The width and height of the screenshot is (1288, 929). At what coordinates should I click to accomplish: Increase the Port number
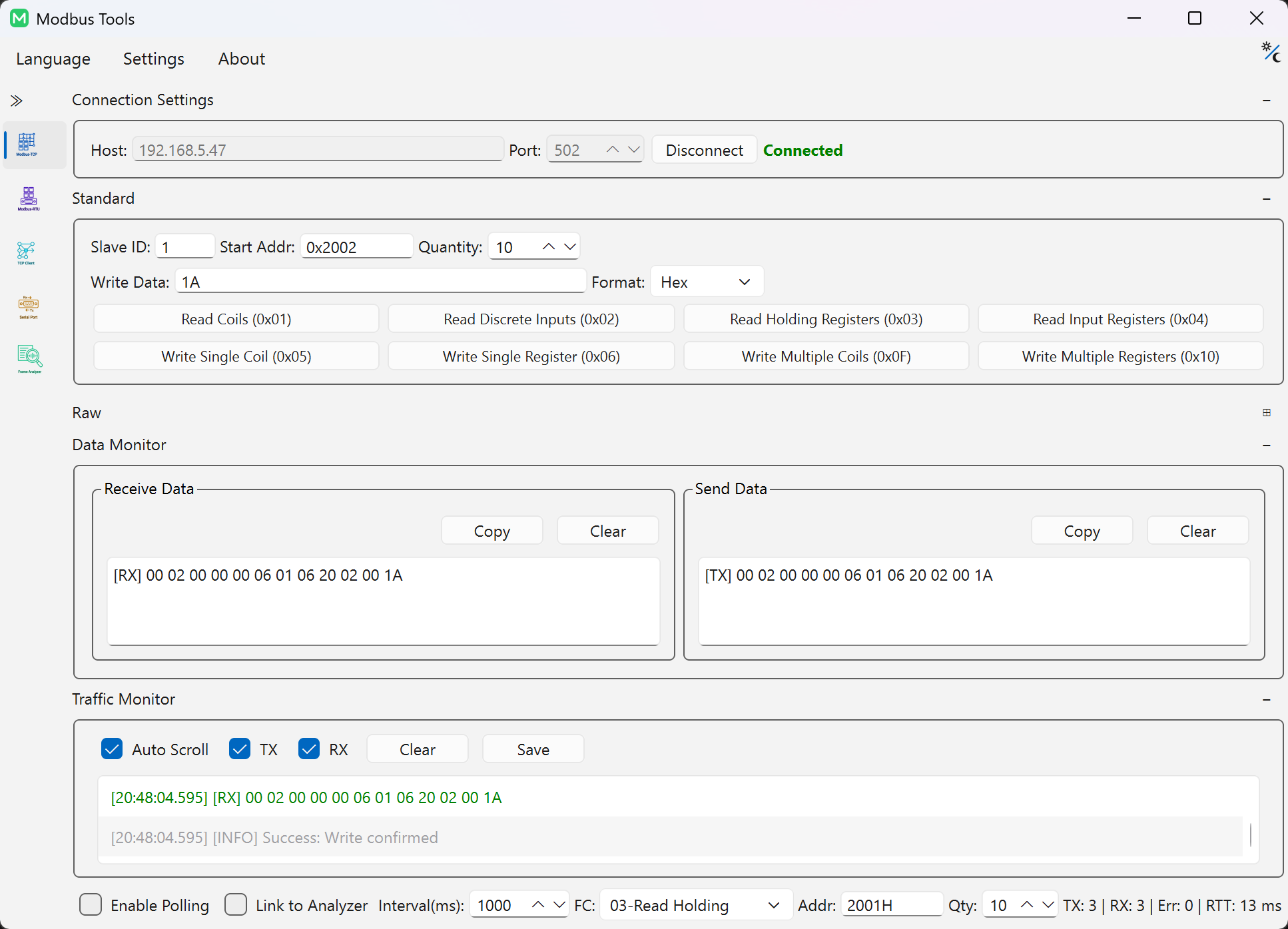pos(613,150)
